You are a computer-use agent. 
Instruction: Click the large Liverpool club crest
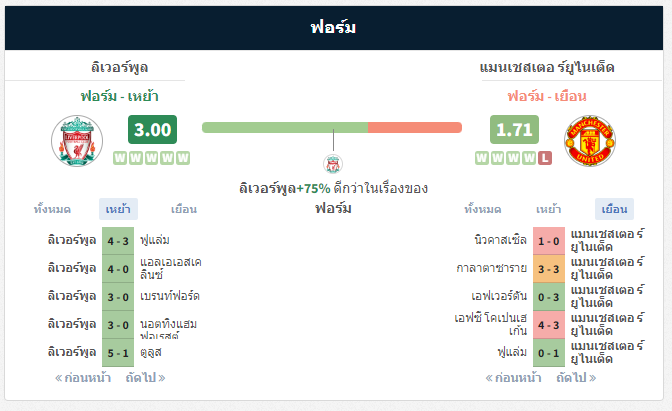tap(77, 141)
